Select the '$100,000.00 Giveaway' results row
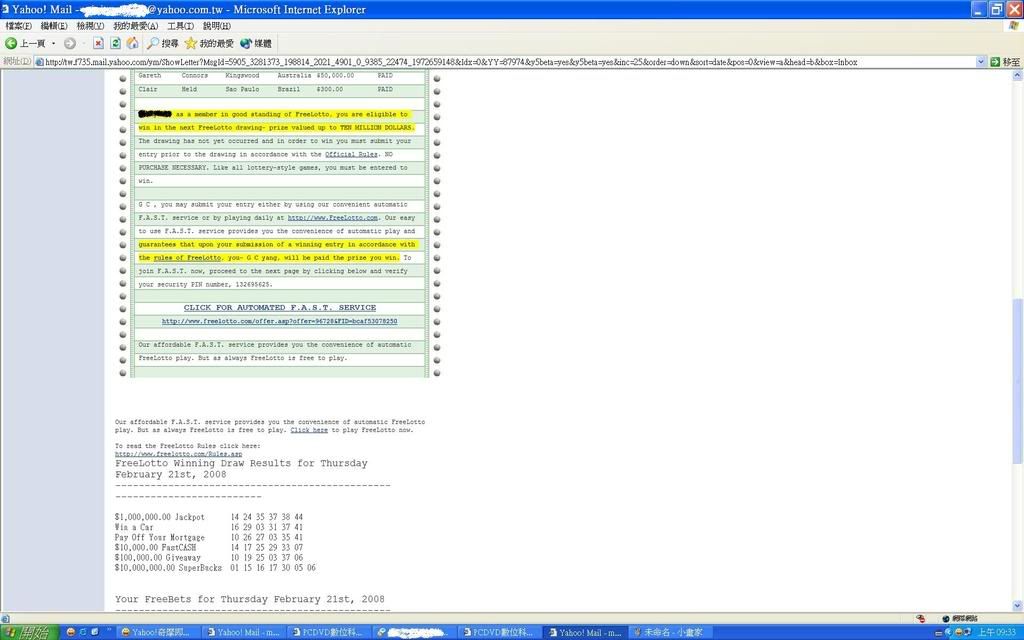The image size is (1024, 640). [209, 558]
